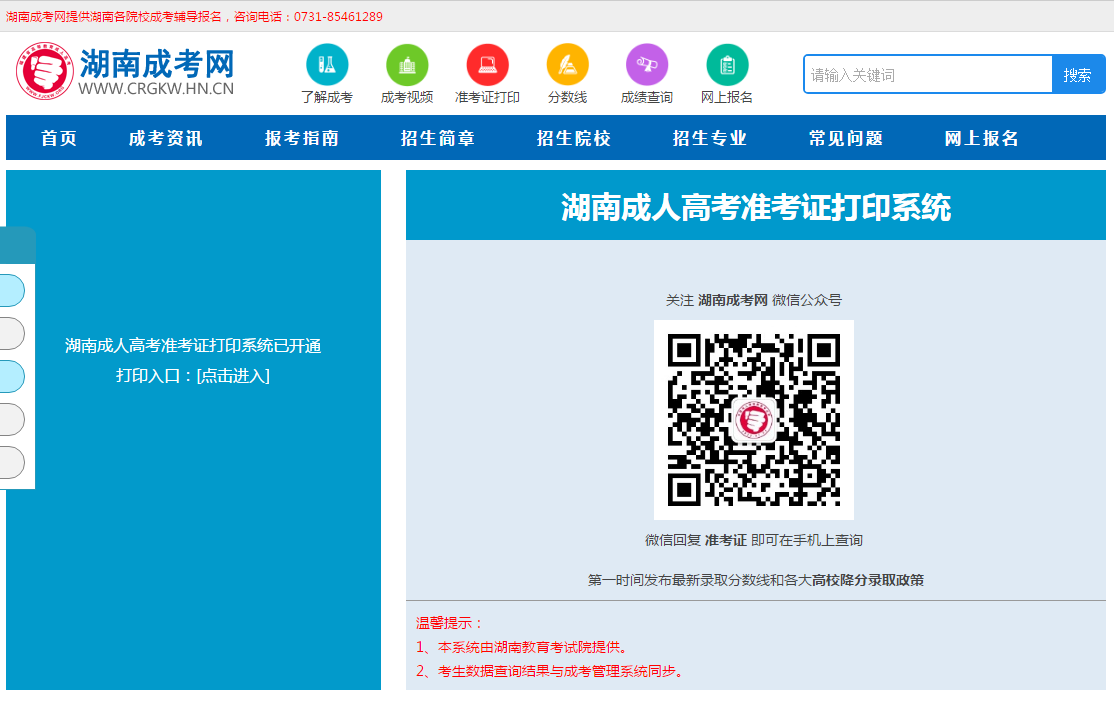The image size is (1114, 715).
Task: Click the 湖南成考网 site title text
Action: coord(157,64)
